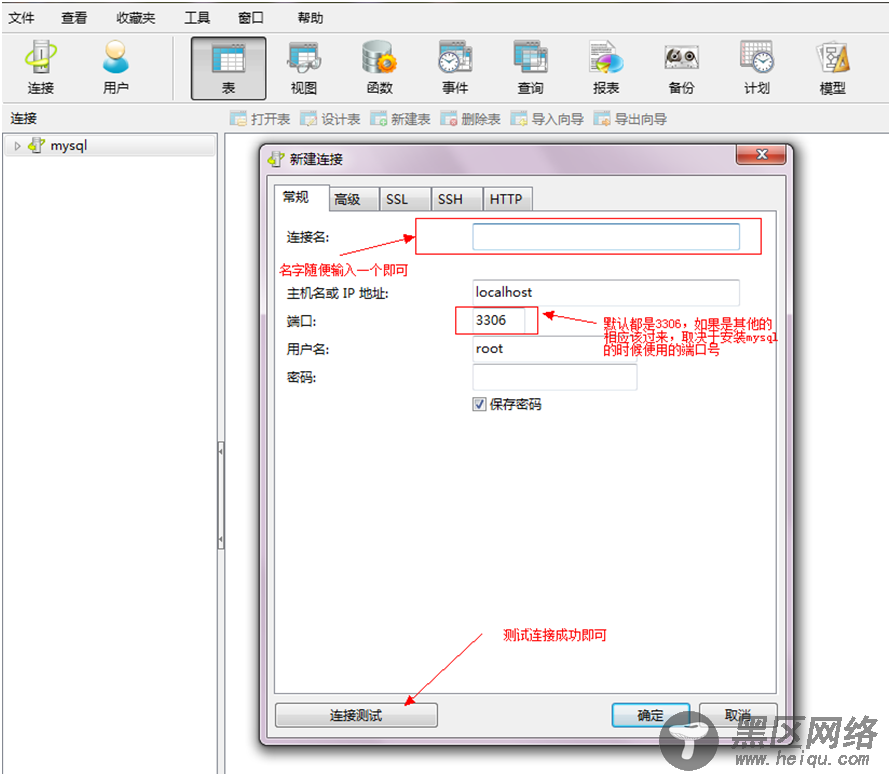891x776 pixels.
Task: Click the 确定 (OK) button
Action: tap(651, 715)
